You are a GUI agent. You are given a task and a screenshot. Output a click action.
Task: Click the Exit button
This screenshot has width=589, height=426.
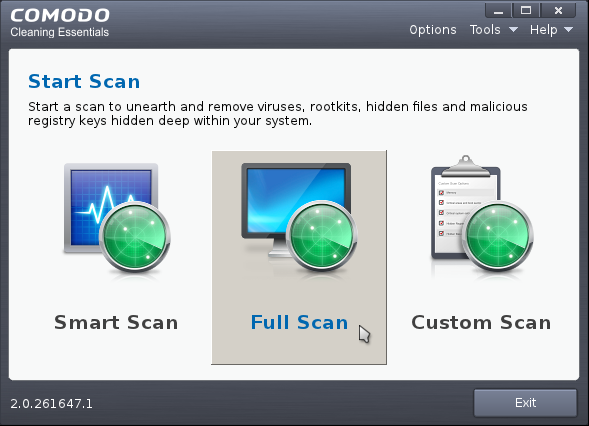click(x=525, y=403)
